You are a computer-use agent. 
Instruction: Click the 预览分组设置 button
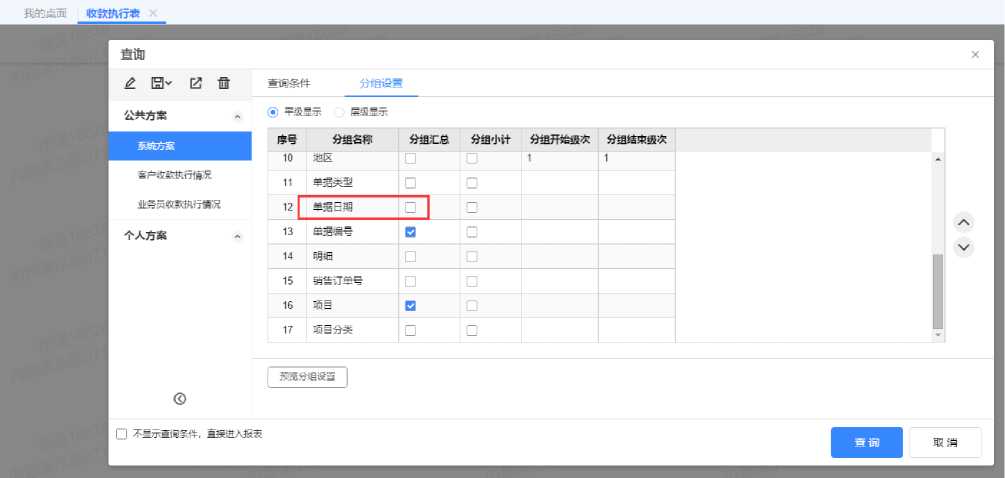coord(308,377)
